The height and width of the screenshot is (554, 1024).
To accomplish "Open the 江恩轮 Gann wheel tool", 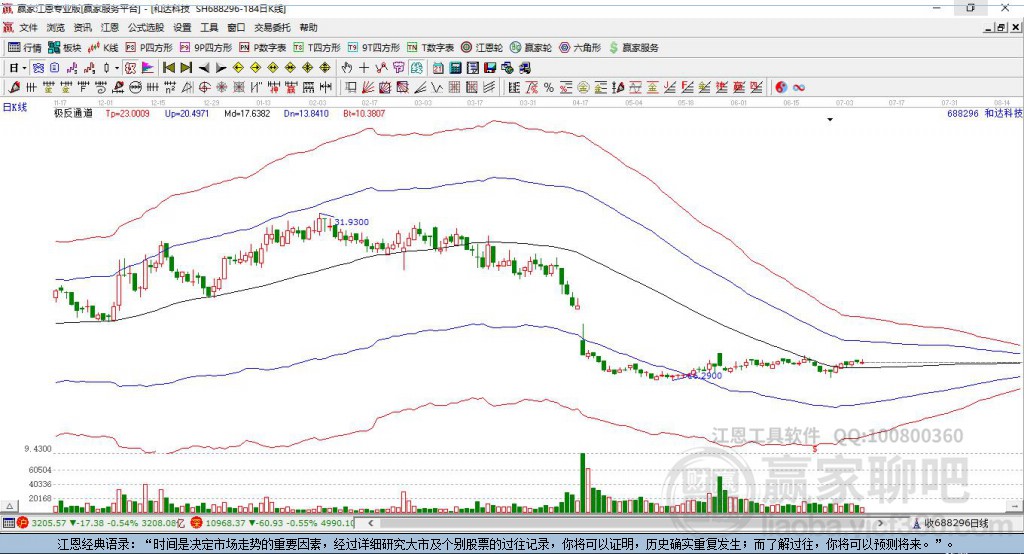I will click(x=482, y=48).
